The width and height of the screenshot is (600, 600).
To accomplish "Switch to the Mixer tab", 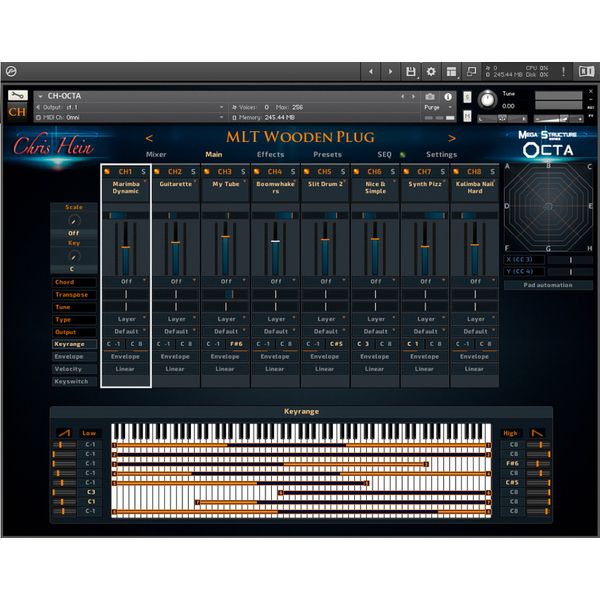I will click(156, 155).
